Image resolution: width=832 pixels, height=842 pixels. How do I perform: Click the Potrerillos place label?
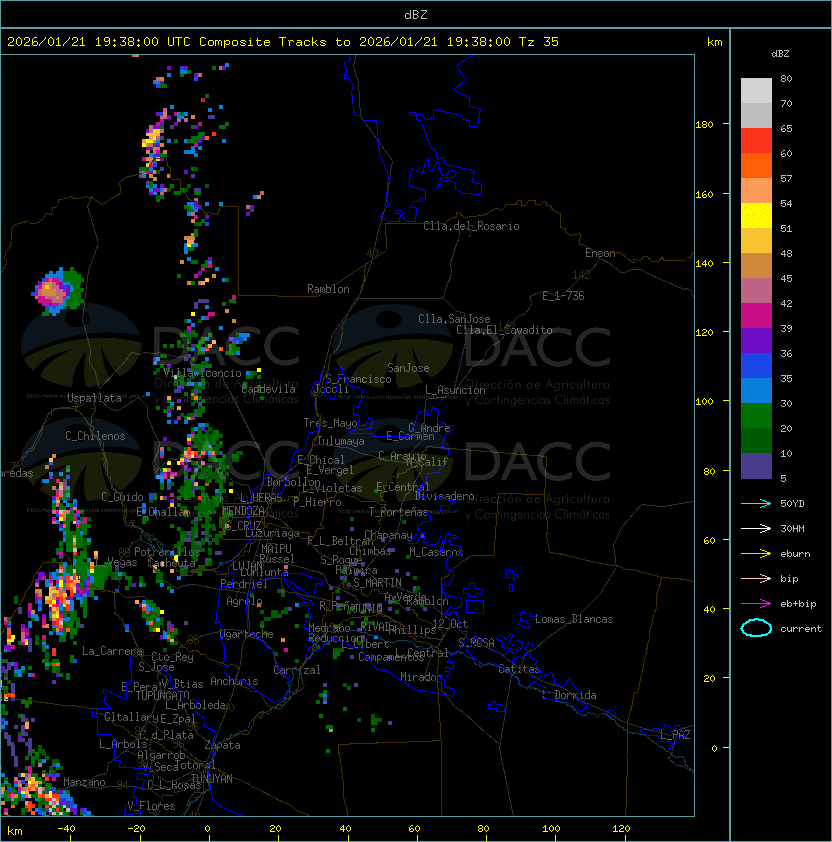(167, 552)
